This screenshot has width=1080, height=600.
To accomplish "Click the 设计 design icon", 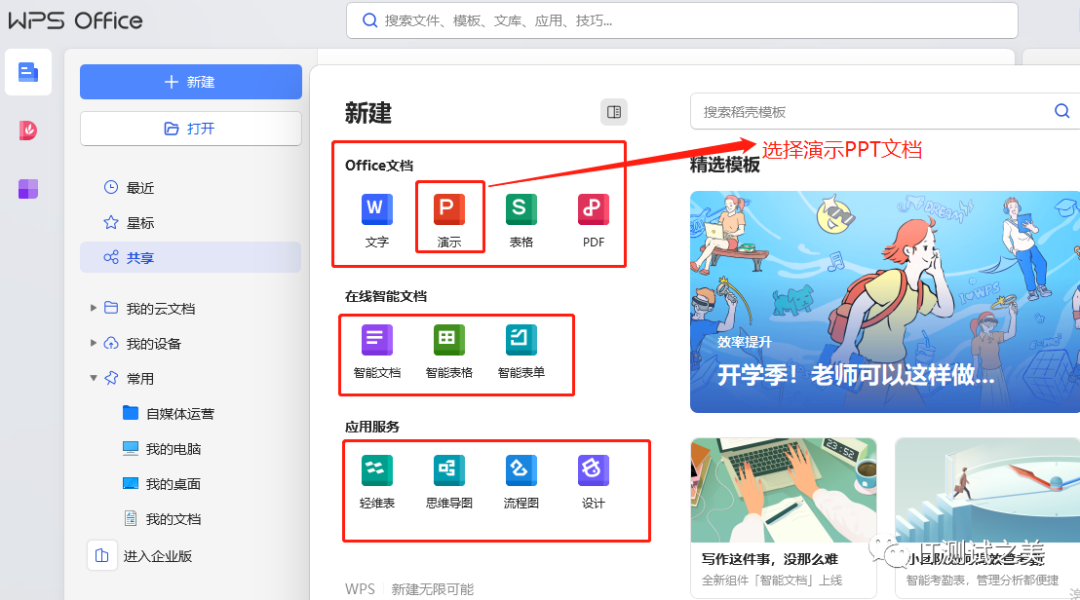I will 593,471.
